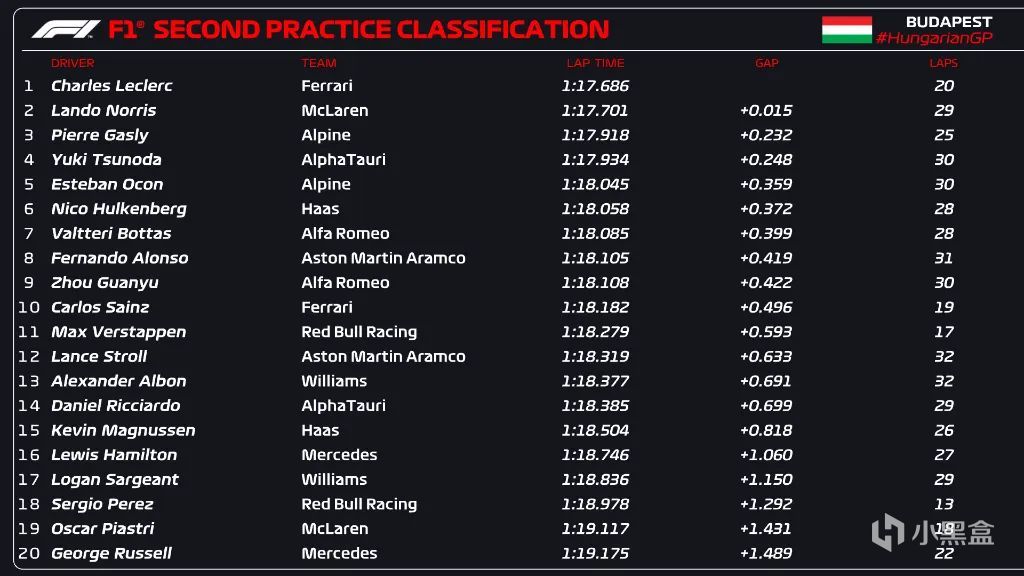
Task: Click the BUDAPEST location label
Action: [x=949, y=22]
